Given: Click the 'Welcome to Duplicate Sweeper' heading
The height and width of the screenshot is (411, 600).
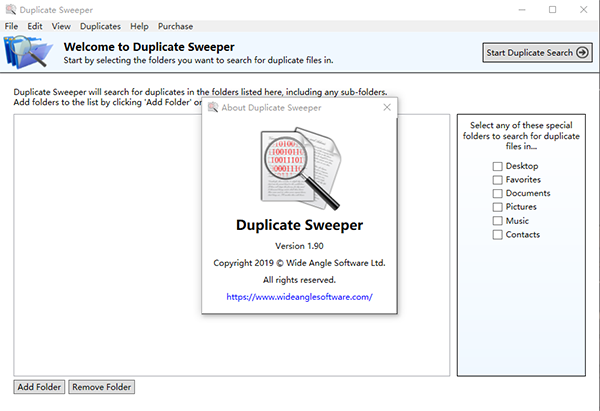Looking at the screenshot, I should 149,47.
